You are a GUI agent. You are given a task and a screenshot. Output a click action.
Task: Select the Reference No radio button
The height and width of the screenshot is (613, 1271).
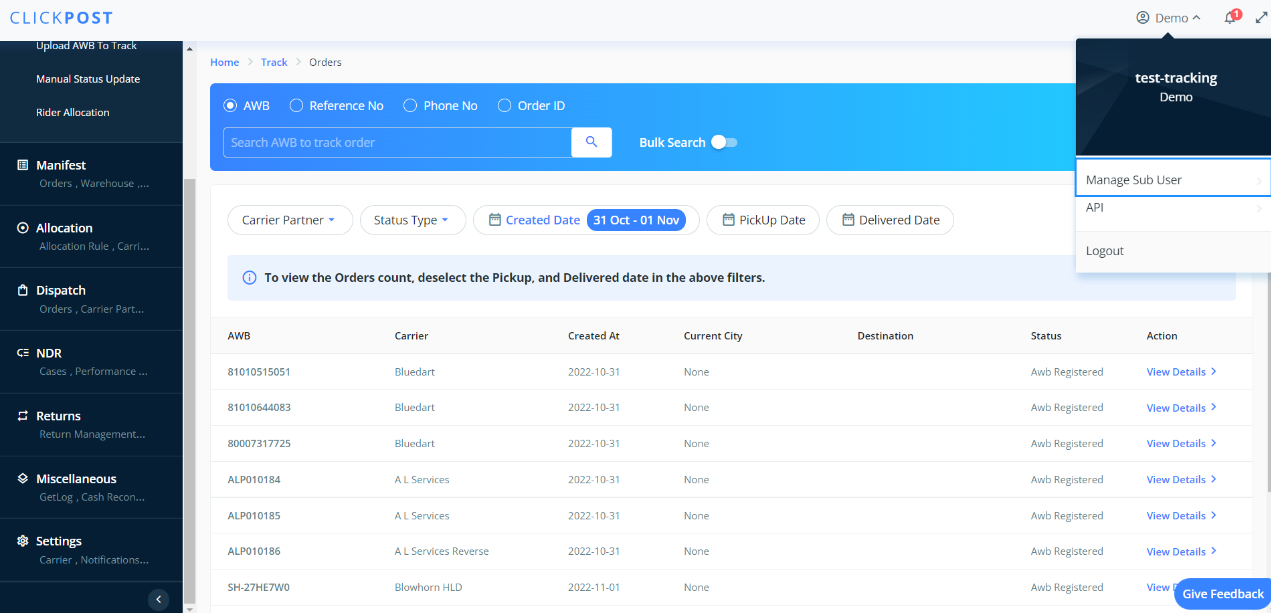pos(296,105)
